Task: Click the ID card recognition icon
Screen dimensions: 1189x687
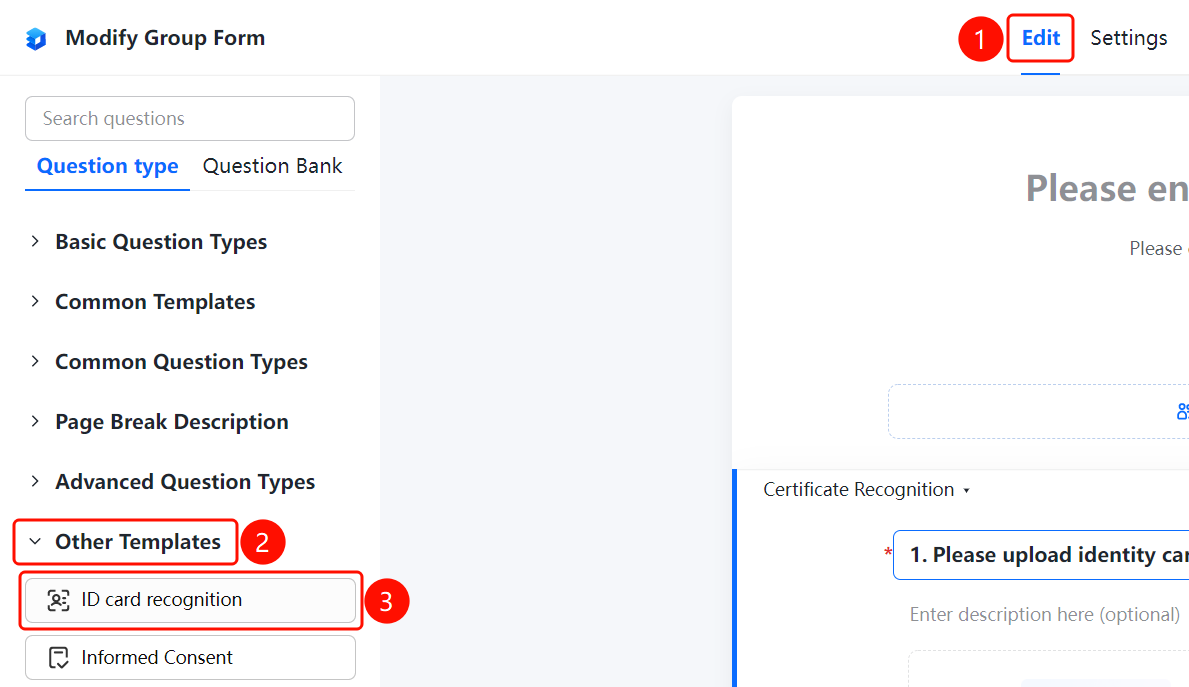Action: pyautogui.click(x=58, y=601)
